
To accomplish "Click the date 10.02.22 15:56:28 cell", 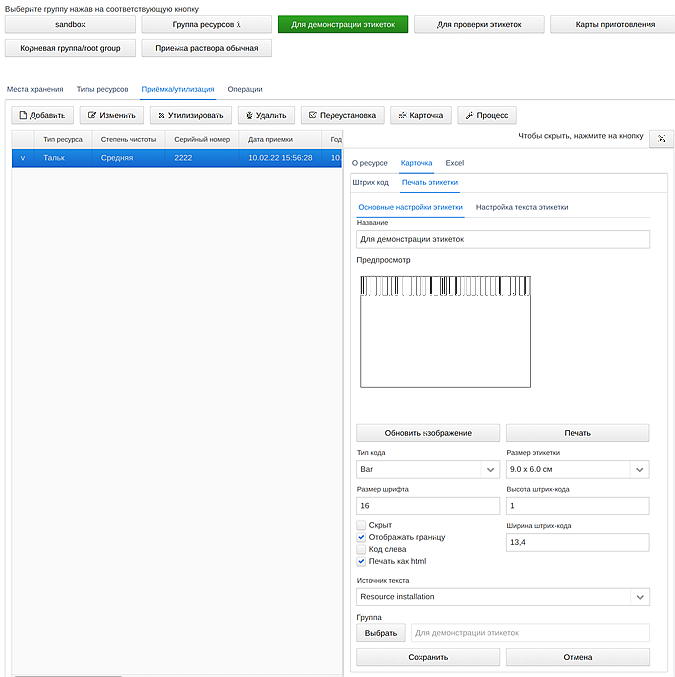I will pos(280,158).
